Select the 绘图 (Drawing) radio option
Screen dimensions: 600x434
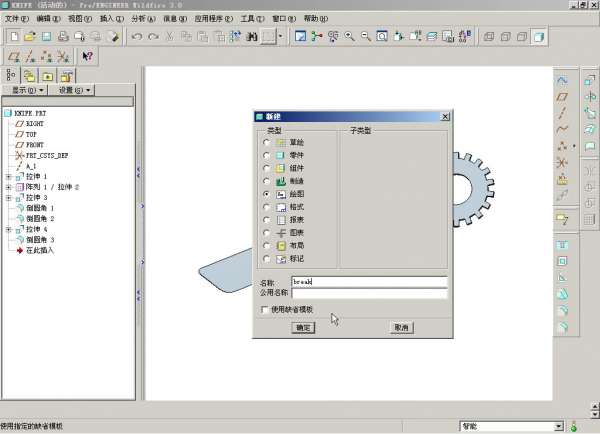pyautogui.click(x=266, y=194)
